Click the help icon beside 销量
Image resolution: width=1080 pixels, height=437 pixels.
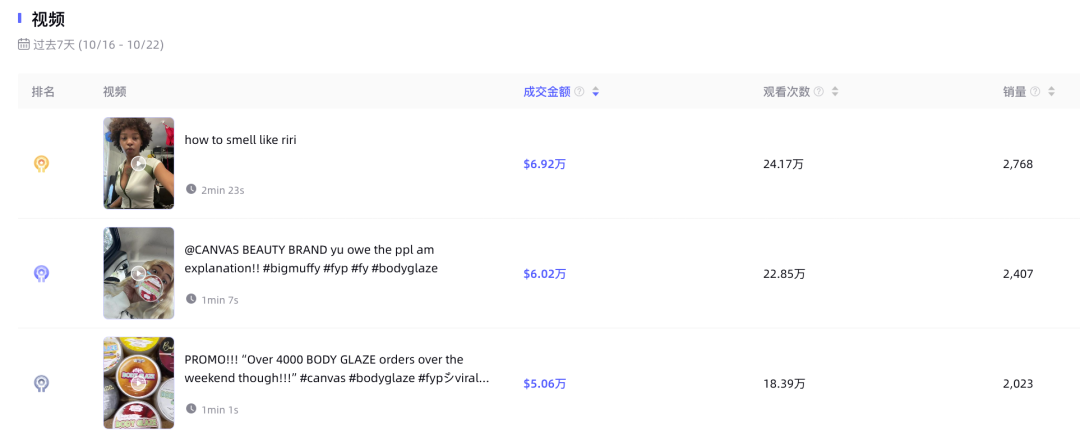point(1035,92)
